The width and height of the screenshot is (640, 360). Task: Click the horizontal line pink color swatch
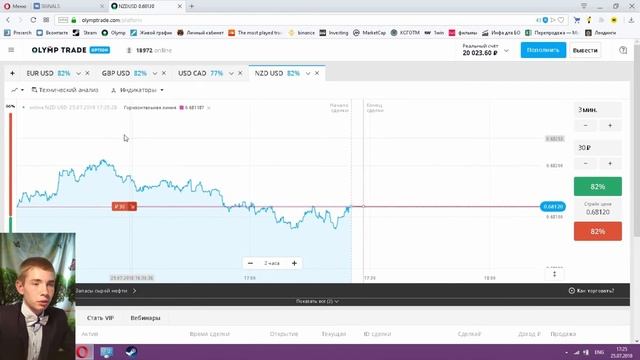pos(182,108)
